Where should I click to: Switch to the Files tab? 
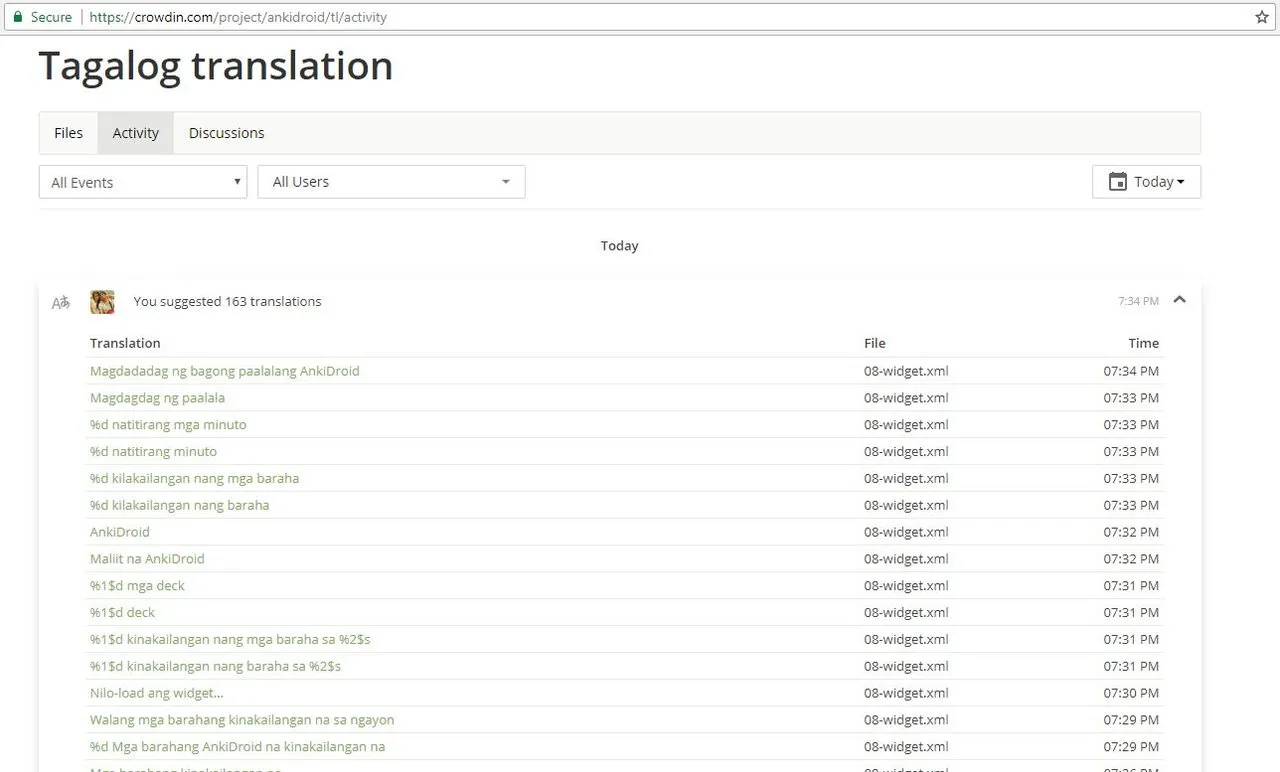(x=69, y=133)
